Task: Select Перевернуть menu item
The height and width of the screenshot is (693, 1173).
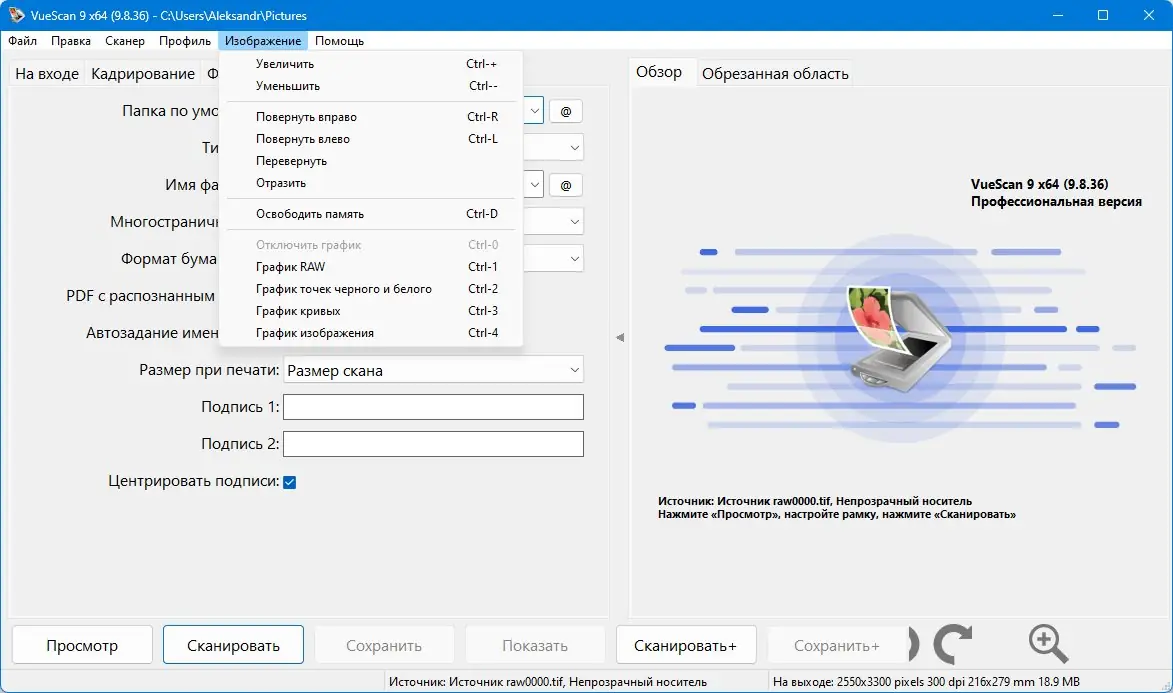Action: (x=371, y=161)
